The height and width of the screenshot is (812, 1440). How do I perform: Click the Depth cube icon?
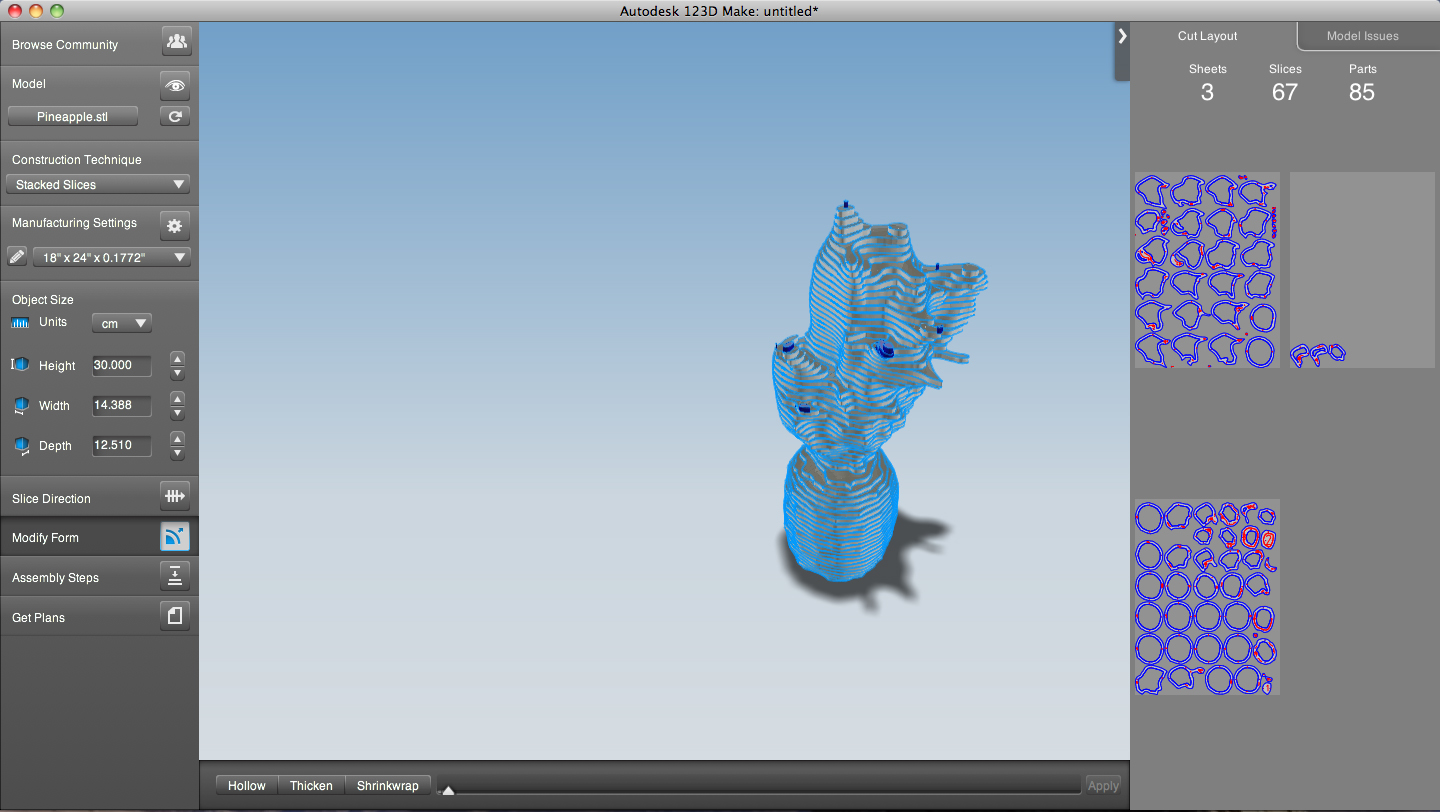(21, 445)
